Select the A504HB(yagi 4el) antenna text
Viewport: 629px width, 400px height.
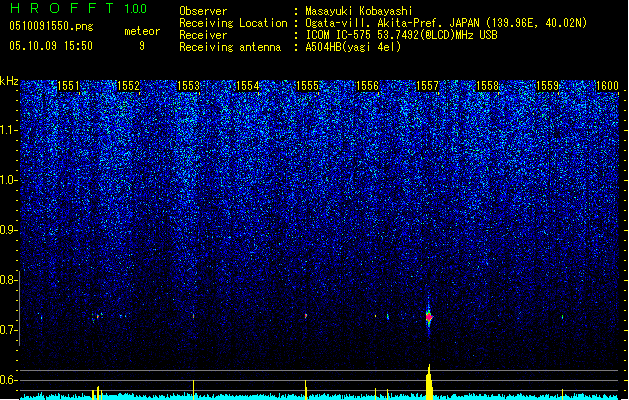pyautogui.click(x=353, y=47)
